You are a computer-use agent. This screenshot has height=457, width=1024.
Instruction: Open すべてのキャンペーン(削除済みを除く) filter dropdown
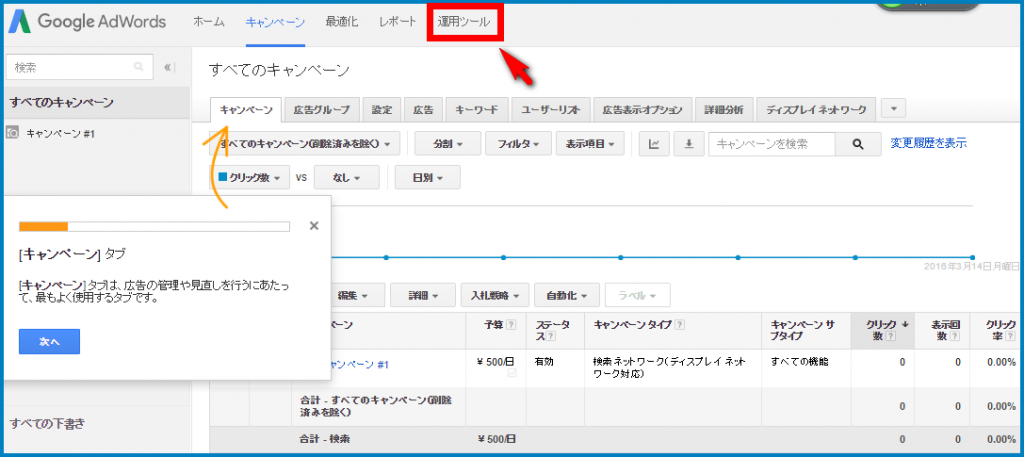(305, 144)
